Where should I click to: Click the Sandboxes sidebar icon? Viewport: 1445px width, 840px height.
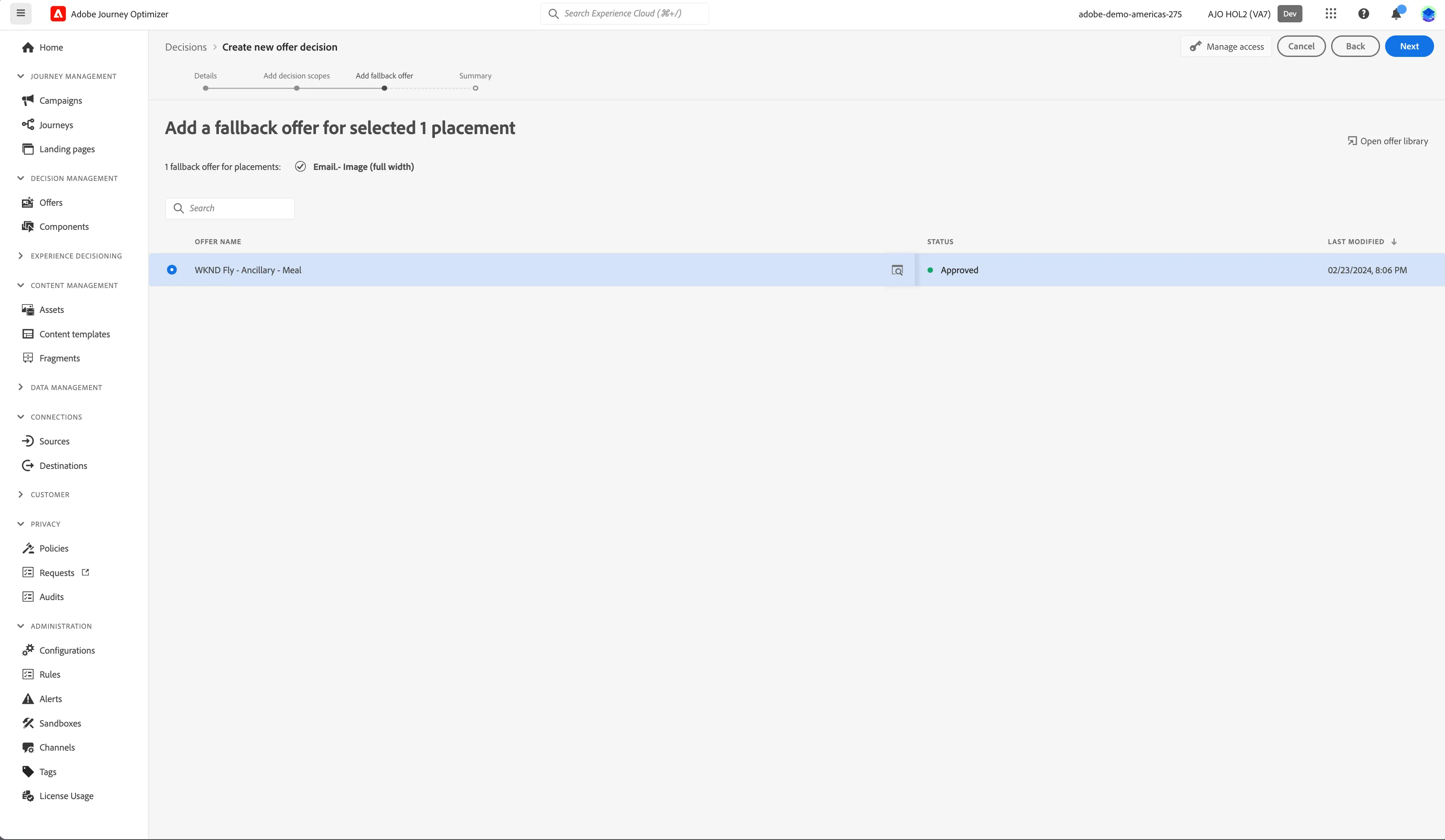pos(27,723)
